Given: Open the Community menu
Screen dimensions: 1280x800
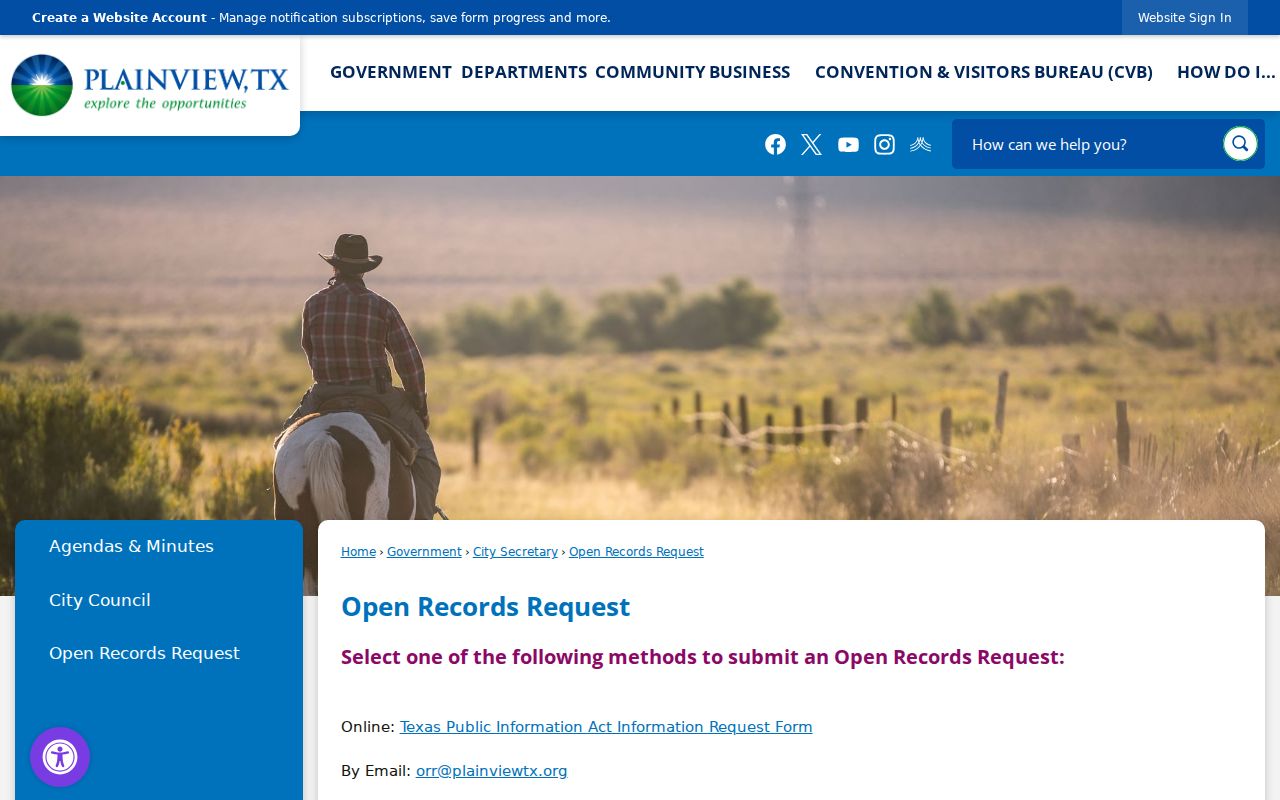Looking at the screenshot, I should (x=650, y=72).
